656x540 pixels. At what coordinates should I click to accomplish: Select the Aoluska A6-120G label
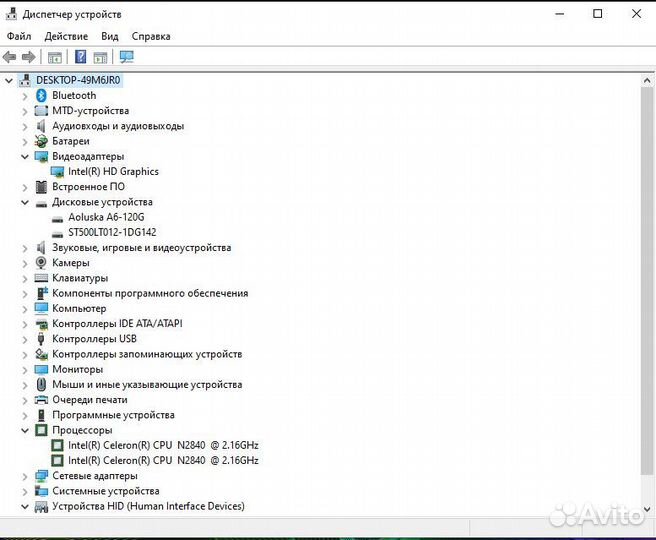pos(106,217)
